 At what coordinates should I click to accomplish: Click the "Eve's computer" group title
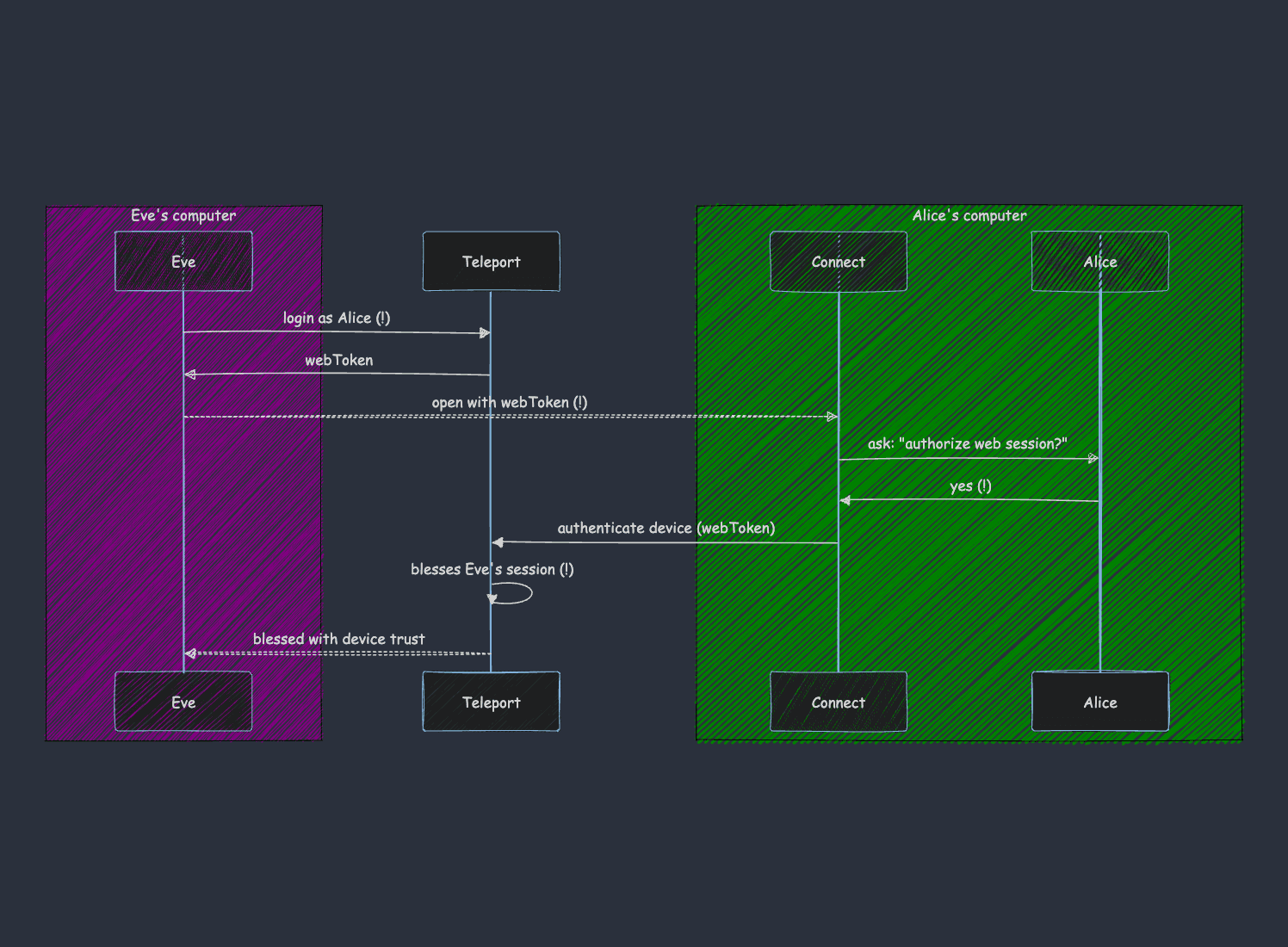[x=183, y=215]
